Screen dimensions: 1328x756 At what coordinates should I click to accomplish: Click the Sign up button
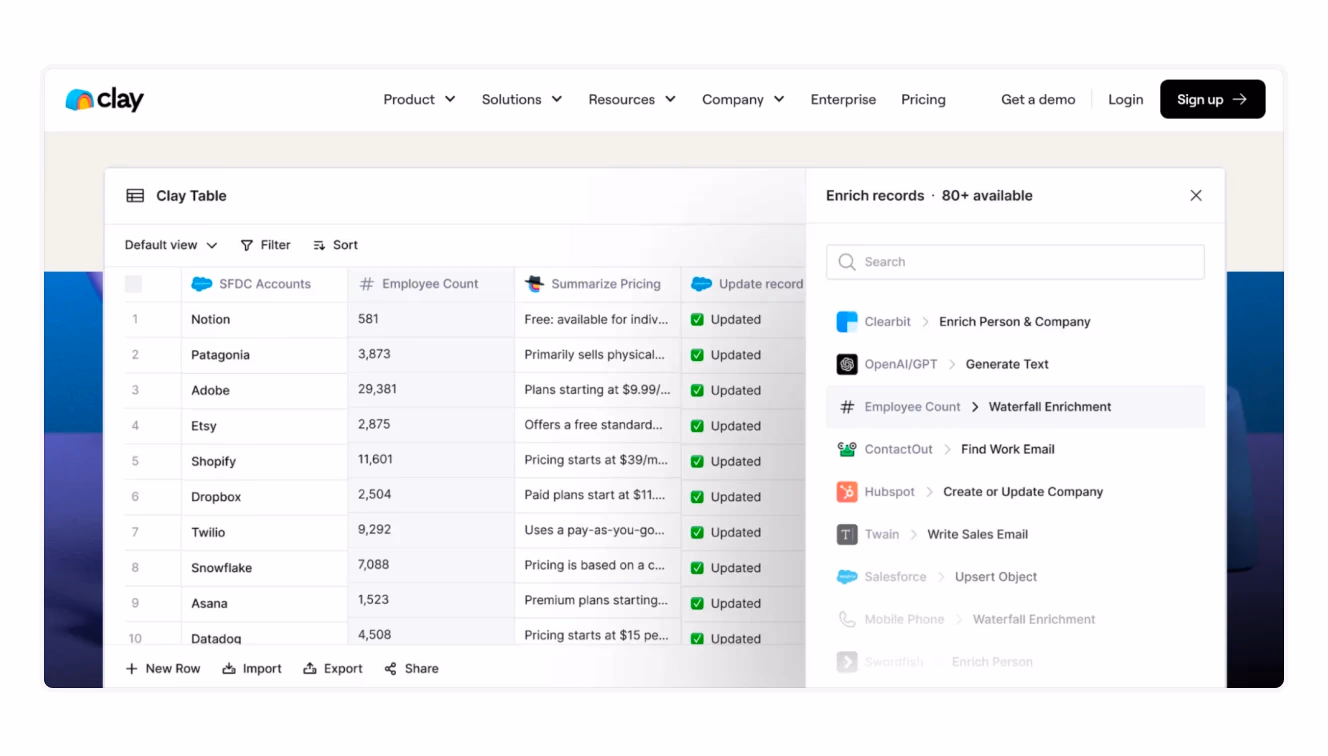click(1212, 99)
